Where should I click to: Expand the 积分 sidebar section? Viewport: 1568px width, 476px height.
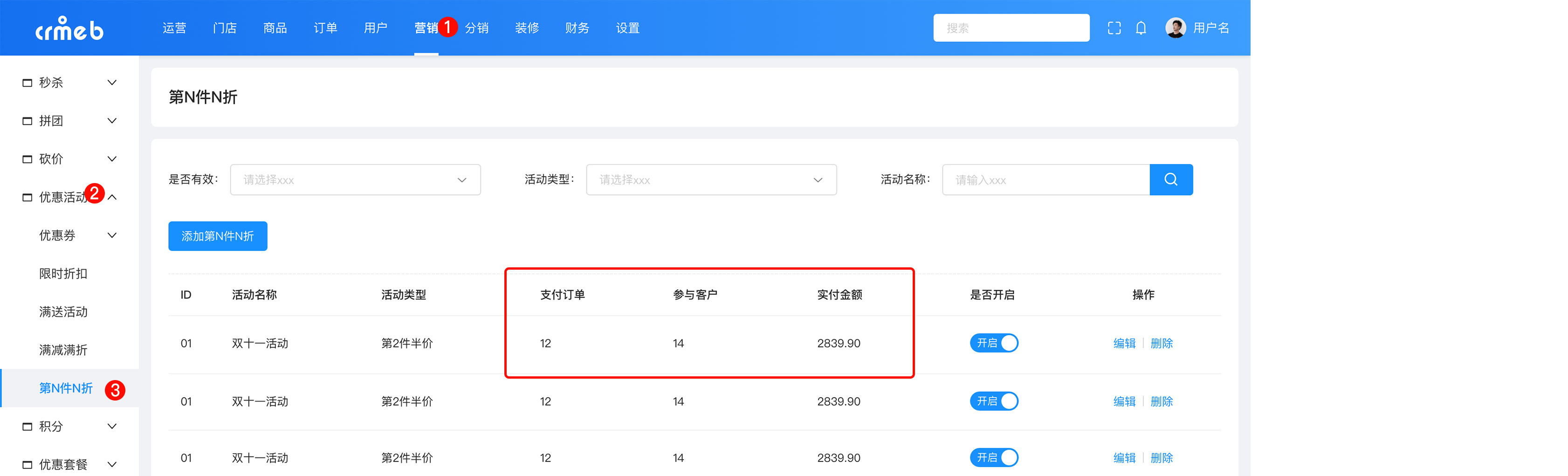[x=112, y=427]
